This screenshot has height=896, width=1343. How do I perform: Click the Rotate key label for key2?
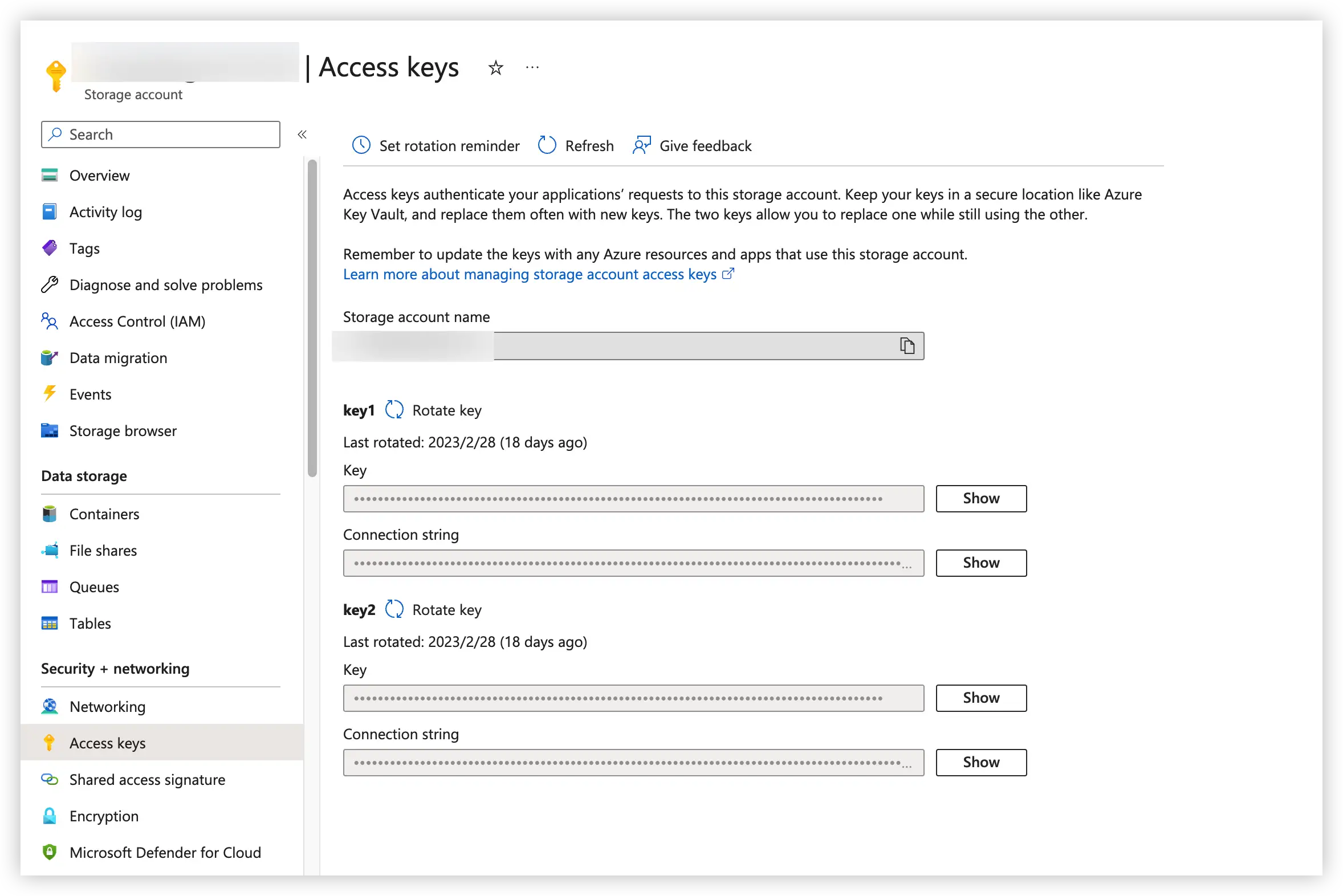tap(447, 610)
